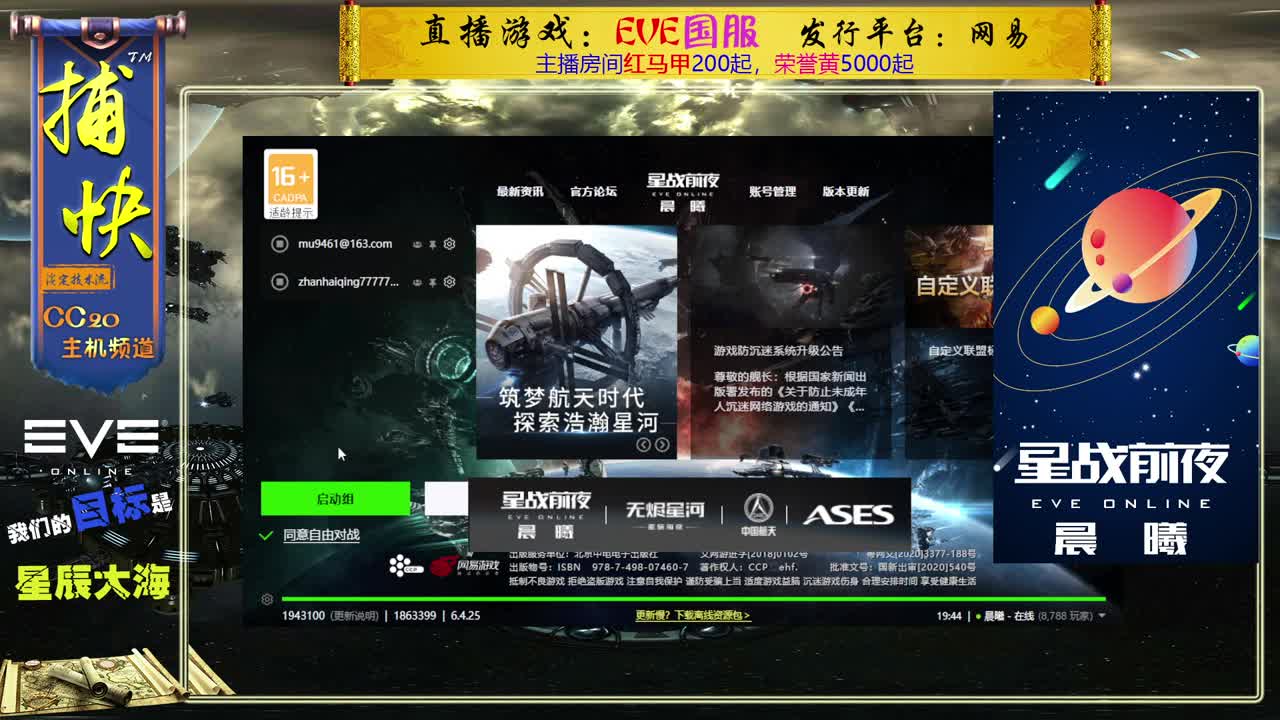The height and width of the screenshot is (720, 1280).
Task: Click pin icon beside zhanhaiqing77777 account
Action: coord(433,282)
